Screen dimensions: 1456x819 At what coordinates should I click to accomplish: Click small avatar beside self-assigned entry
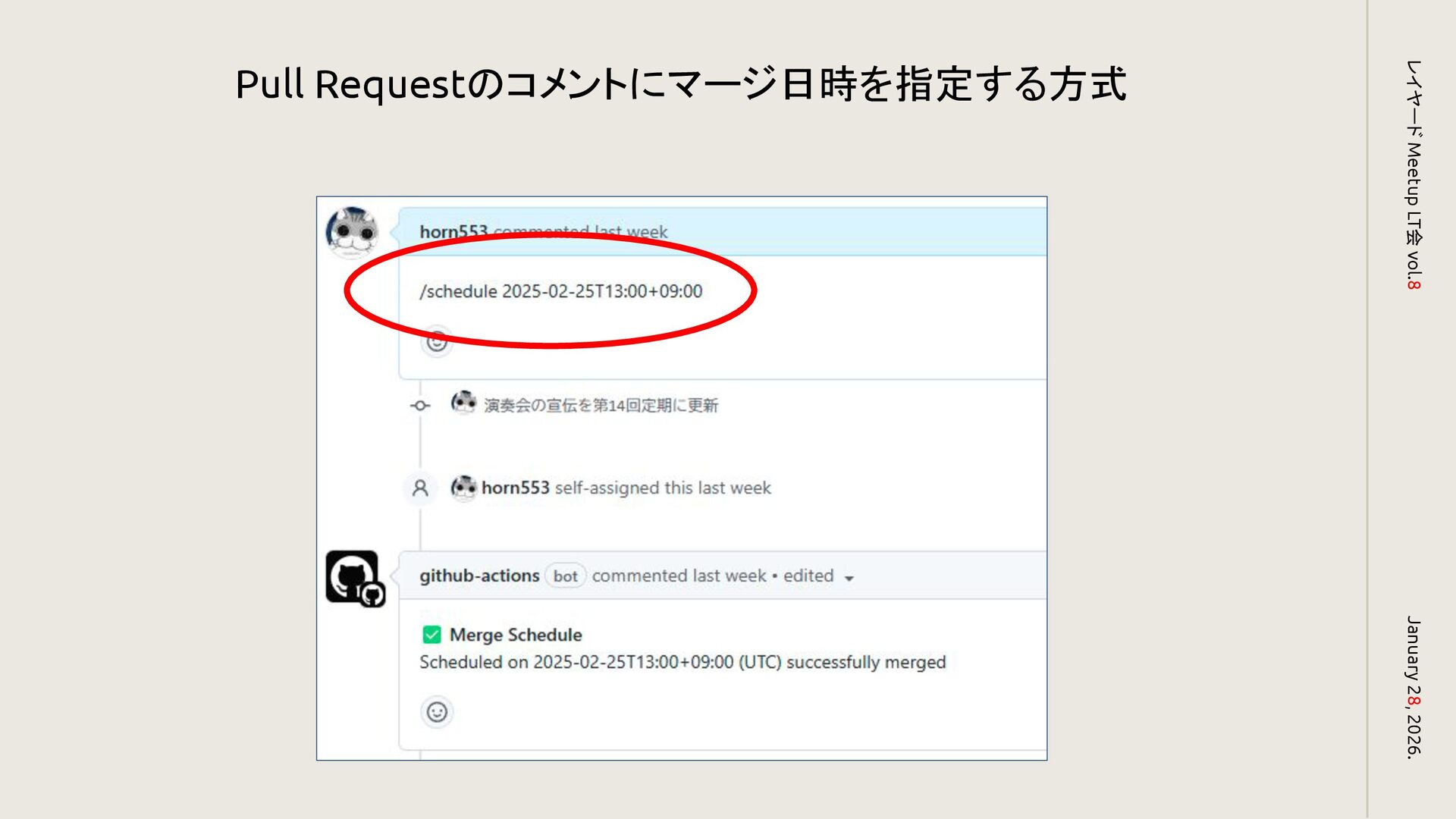pos(463,487)
